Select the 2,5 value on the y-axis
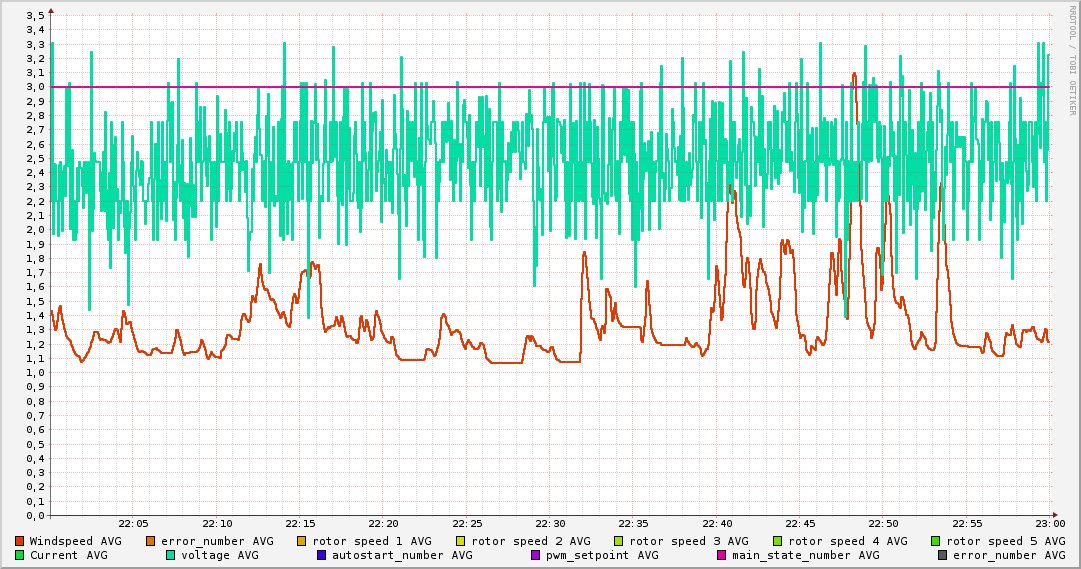The image size is (1081, 569). tap(35, 159)
